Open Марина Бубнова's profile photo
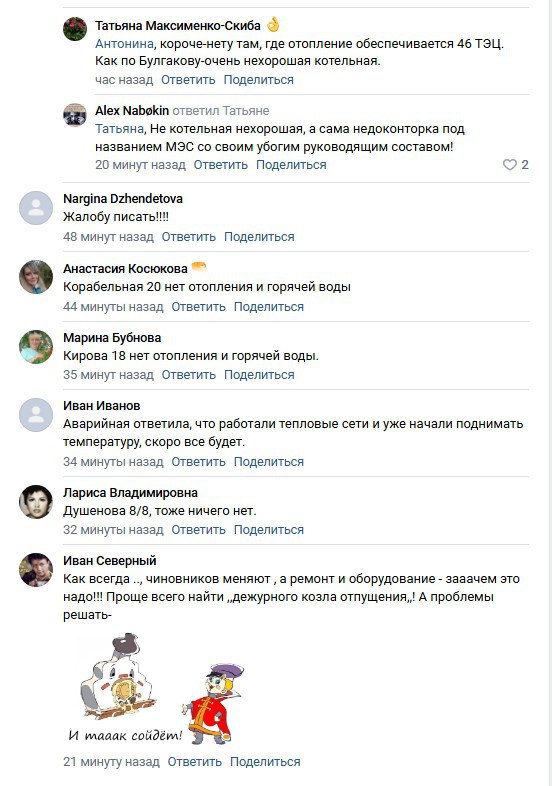Image resolution: width=552 pixels, height=786 pixels. [x=36, y=346]
